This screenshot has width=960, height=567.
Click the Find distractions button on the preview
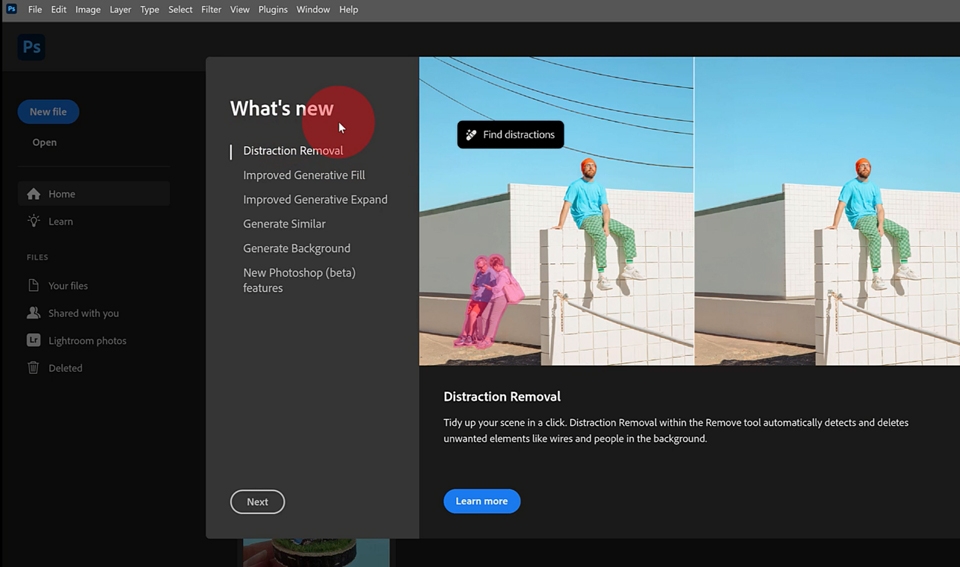511,135
